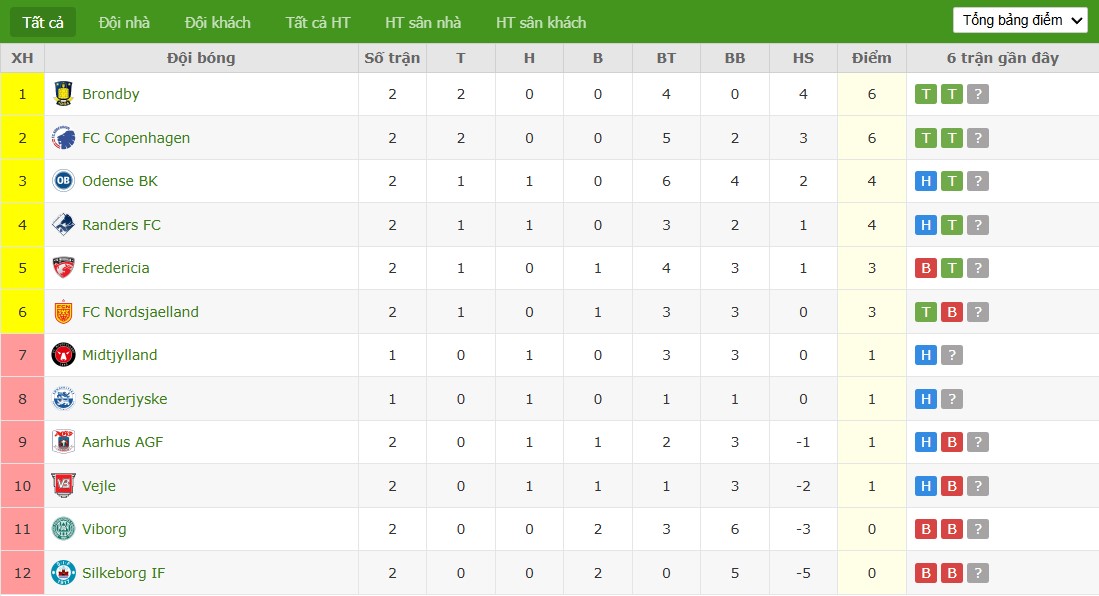Click the Aarhus AGF team name
1099x596 pixels.
(123, 442)
